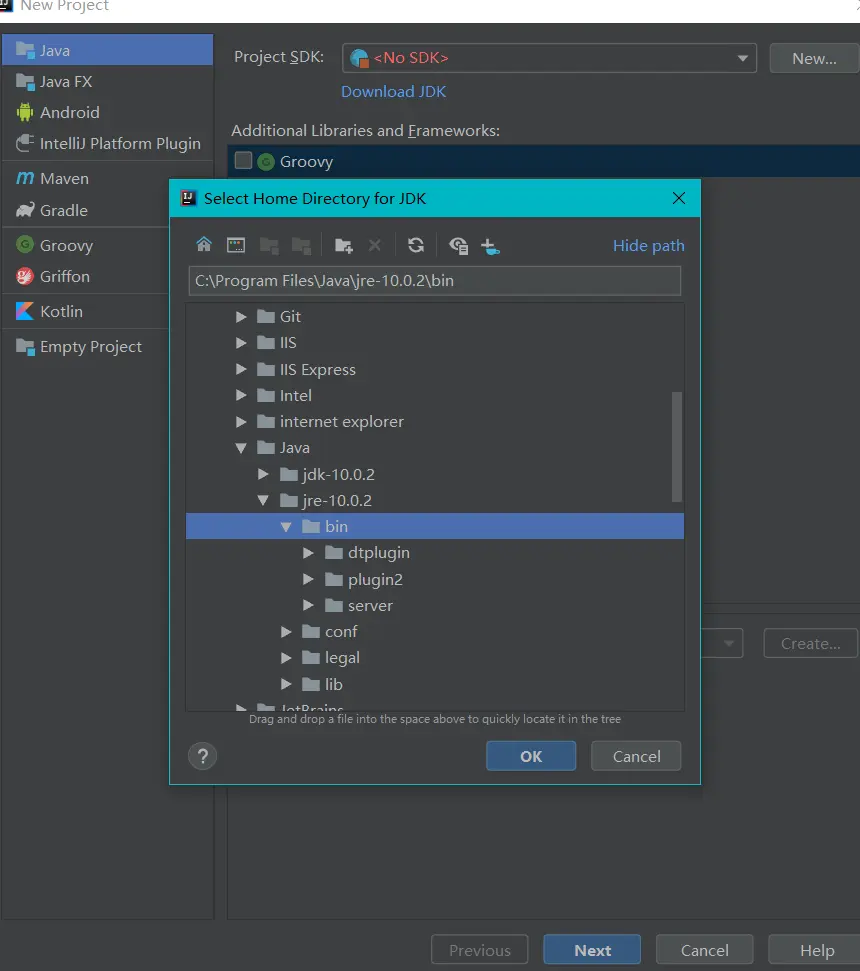This screenshot has height=971, width=860.
Task: Collapse the bin folder
Action: (x=286, y=527)
